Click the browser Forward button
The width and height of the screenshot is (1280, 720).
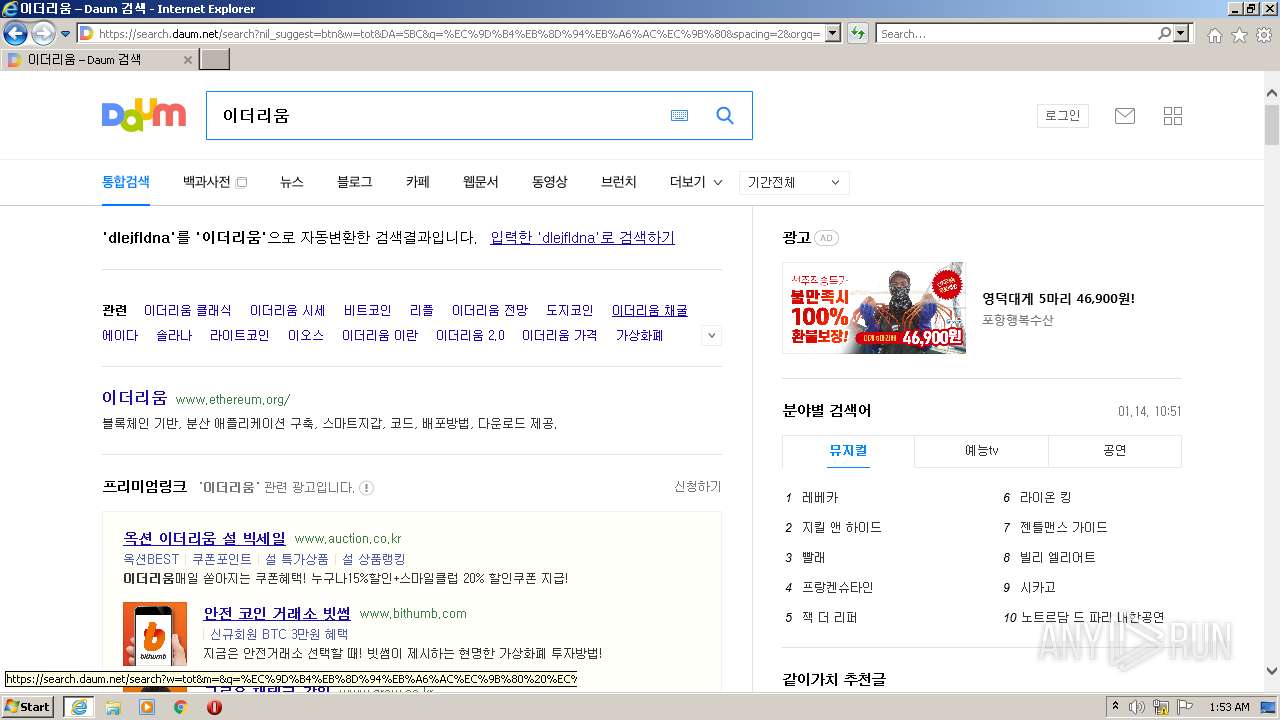pyautogui.click(x=43, y=33)
